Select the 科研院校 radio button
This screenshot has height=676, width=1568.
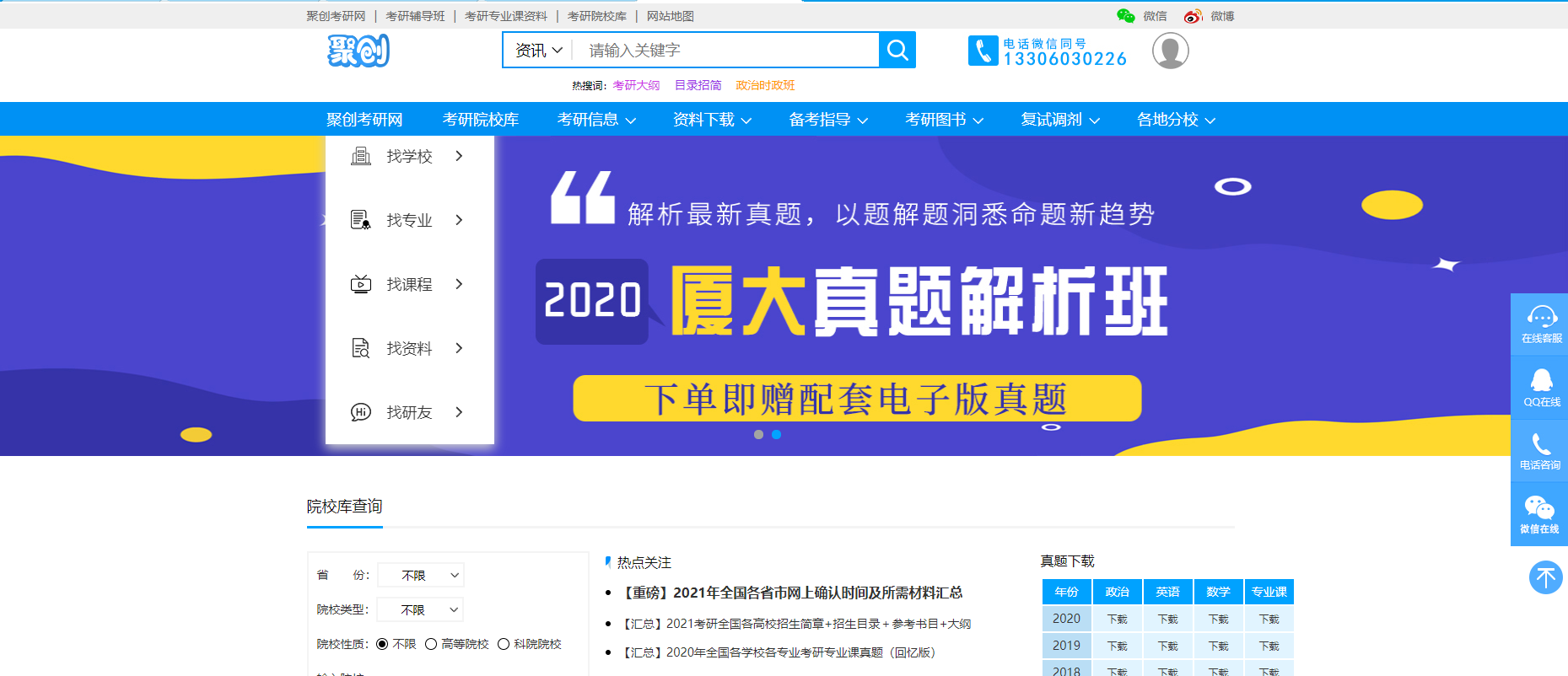[x=504, y=644]
